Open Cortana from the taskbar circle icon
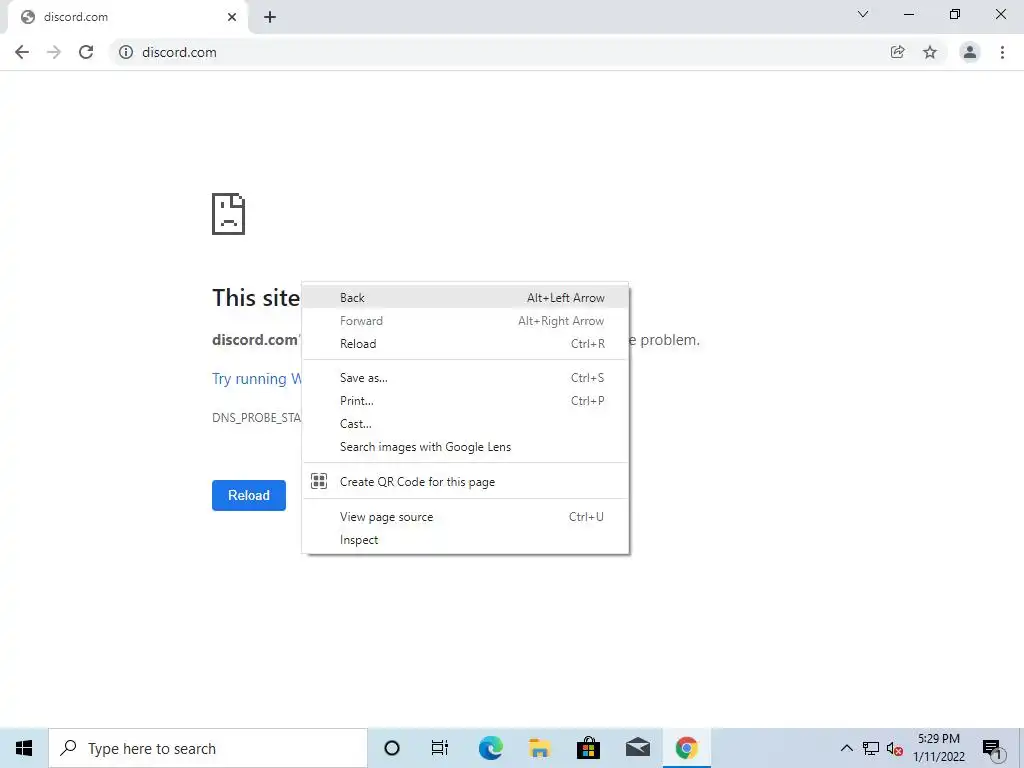Screen dimensions: 1024x768 click(x=392, y=748)
